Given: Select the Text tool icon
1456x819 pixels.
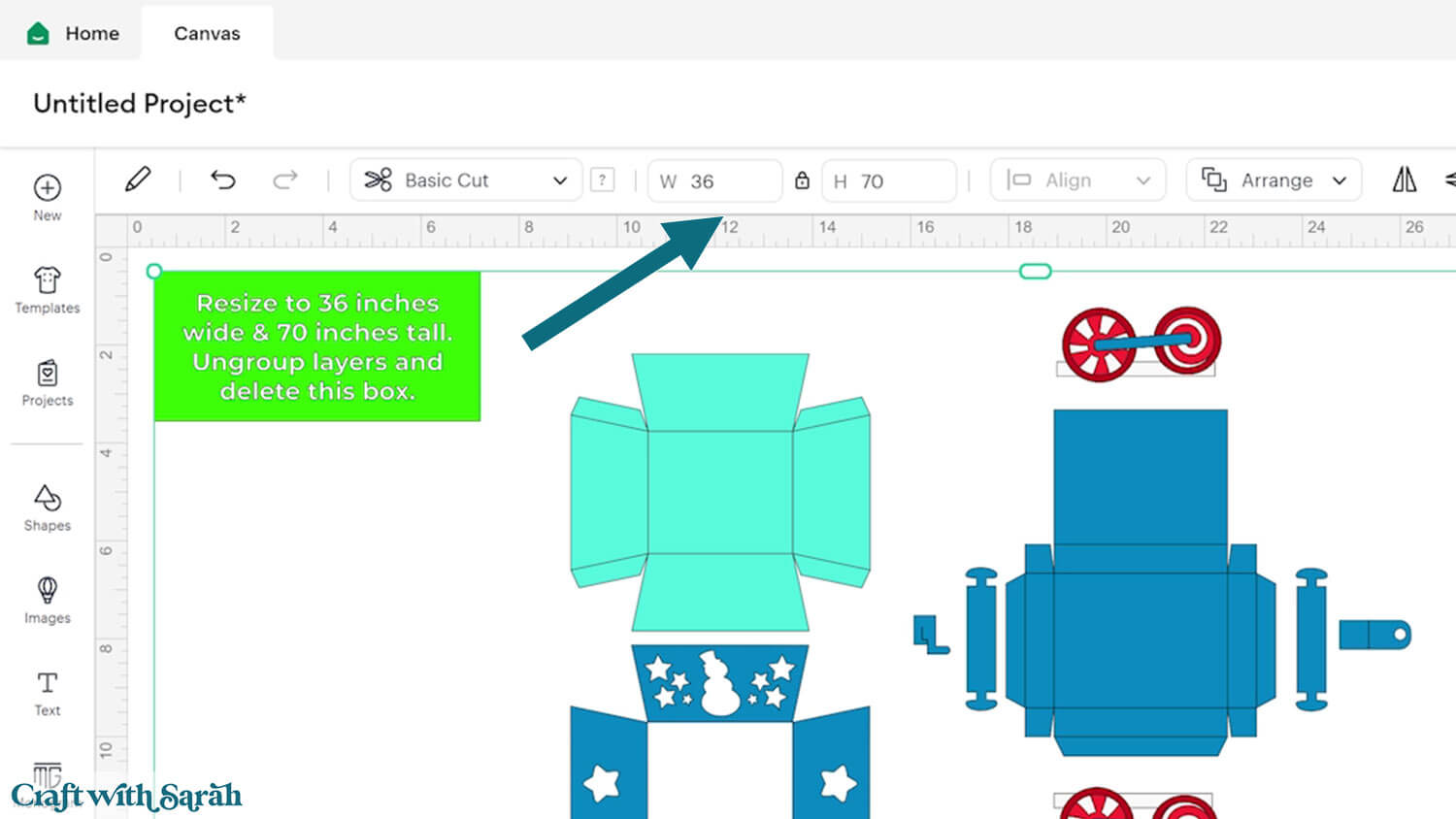Looking at the screenshot, I should tap(48, 682).
